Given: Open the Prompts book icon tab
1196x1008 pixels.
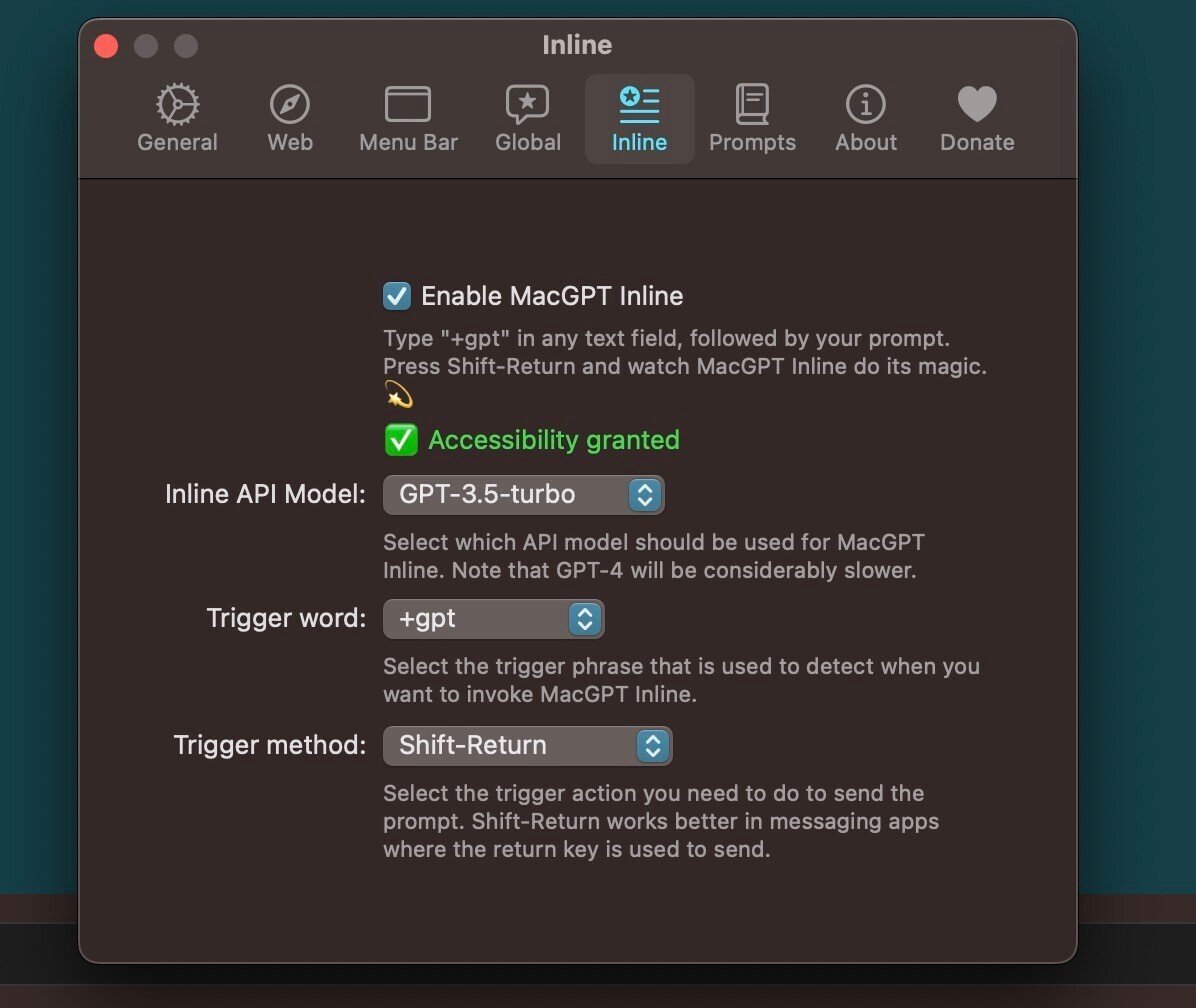Looking at the screenshot, I should (x=752, y=104).
